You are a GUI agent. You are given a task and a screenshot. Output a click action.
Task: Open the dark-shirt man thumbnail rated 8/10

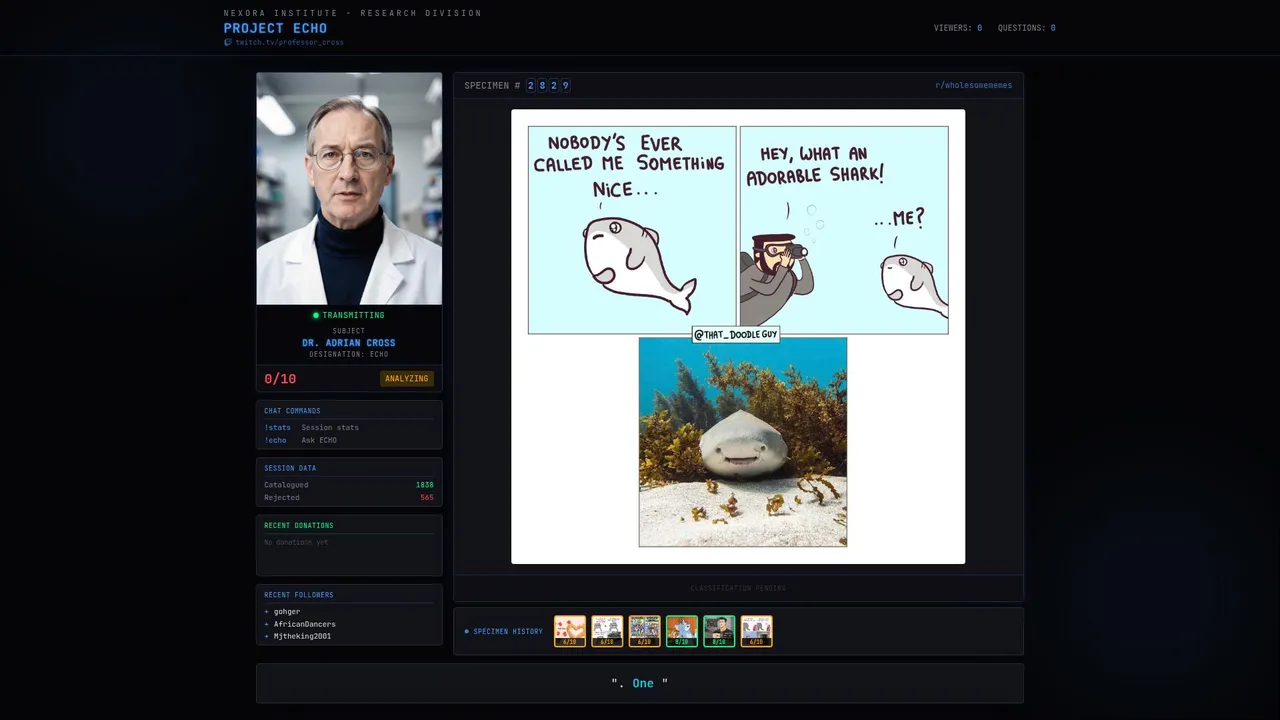coord(719,631)
